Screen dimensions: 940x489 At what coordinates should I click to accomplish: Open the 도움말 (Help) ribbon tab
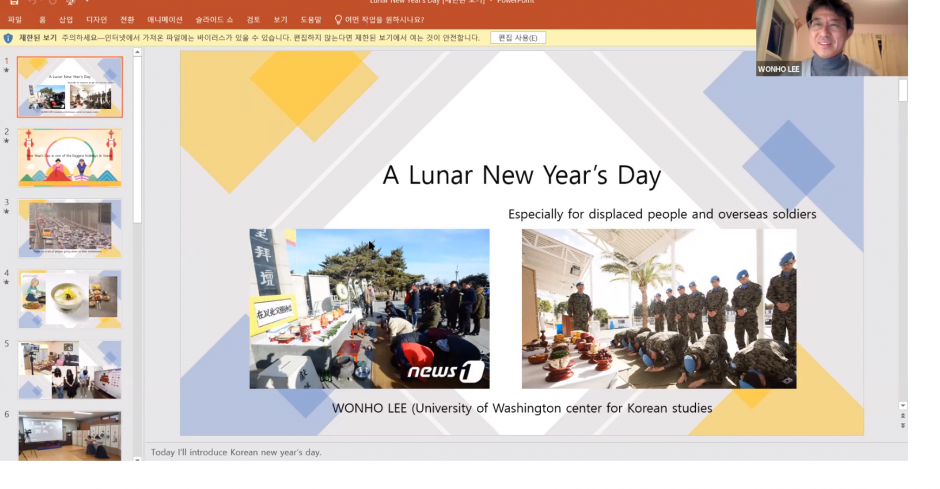coord(311,20)
